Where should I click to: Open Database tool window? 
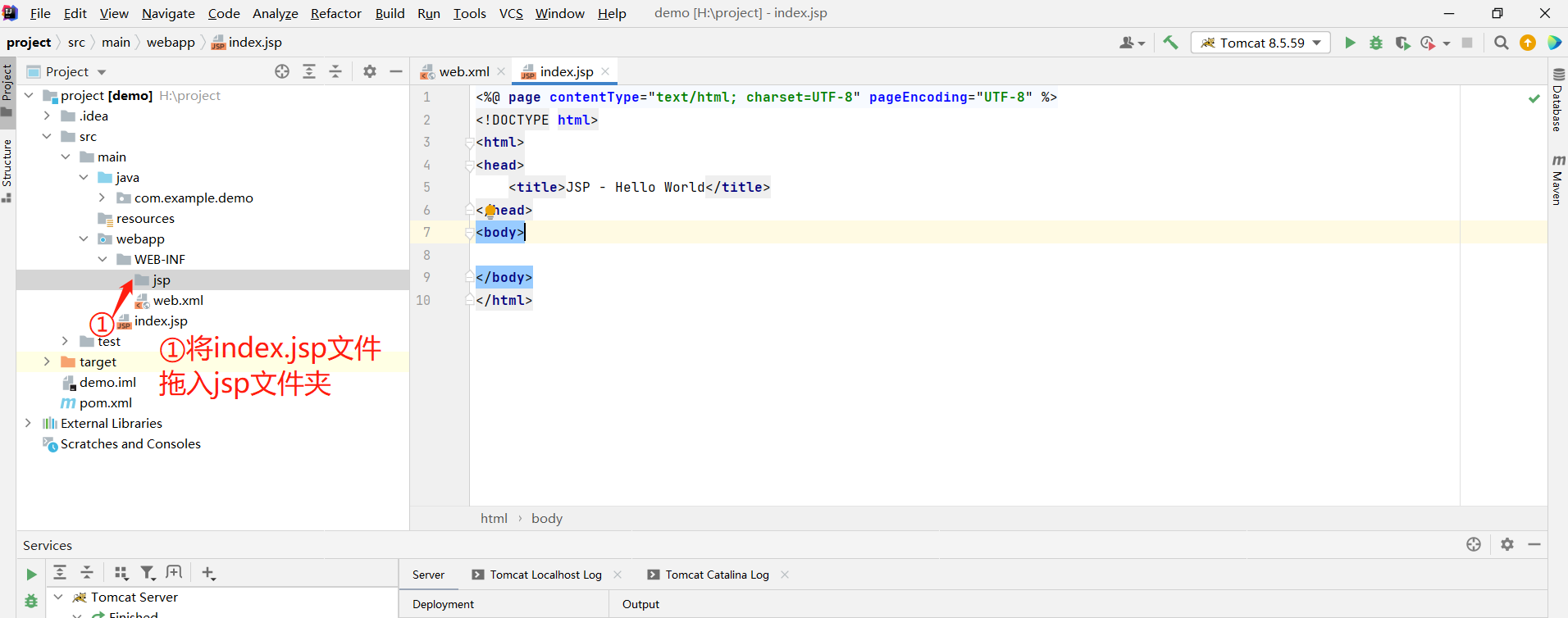click(x=1557, y=100)
